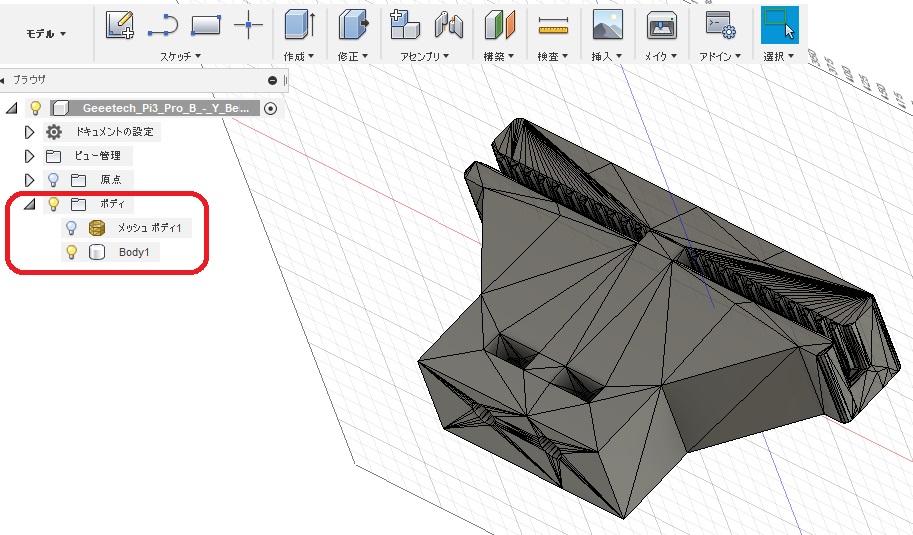Select the Geeetech_Pi3_Pro_B root component label
913x535 pixels.
pos(165,108)
